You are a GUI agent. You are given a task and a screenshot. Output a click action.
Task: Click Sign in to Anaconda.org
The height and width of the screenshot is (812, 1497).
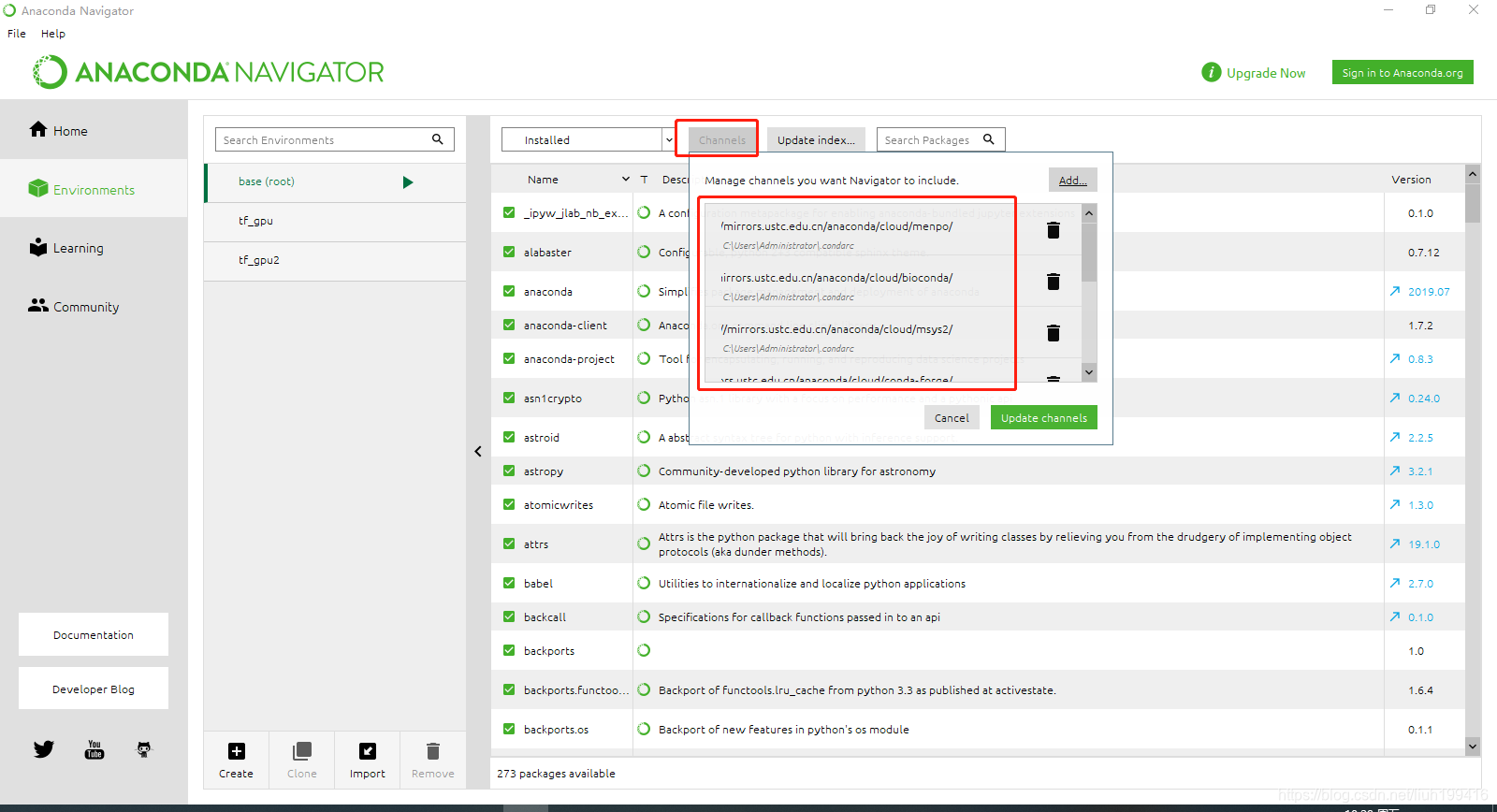[x=1403, y=72]
